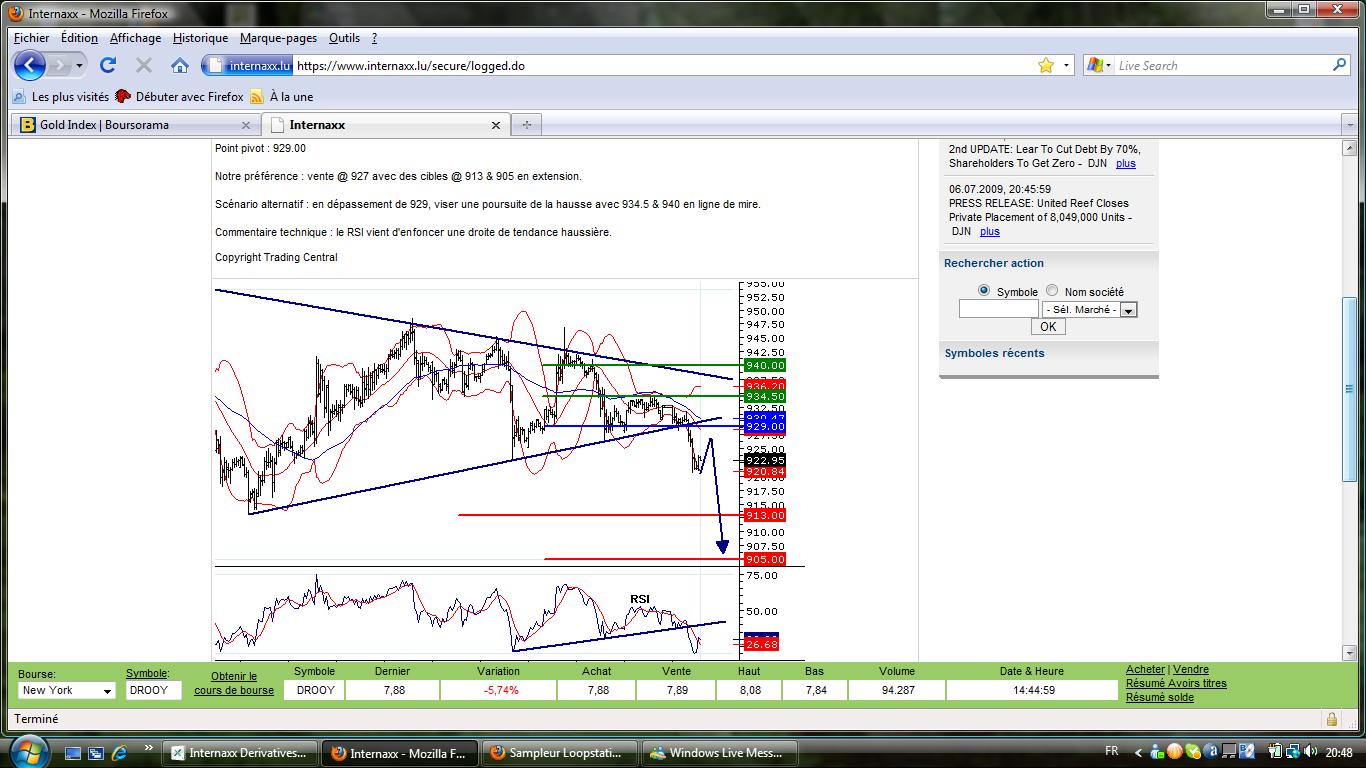Open the Bourse New York dropdown
1366x768 pixels.
tap(107, 691)
